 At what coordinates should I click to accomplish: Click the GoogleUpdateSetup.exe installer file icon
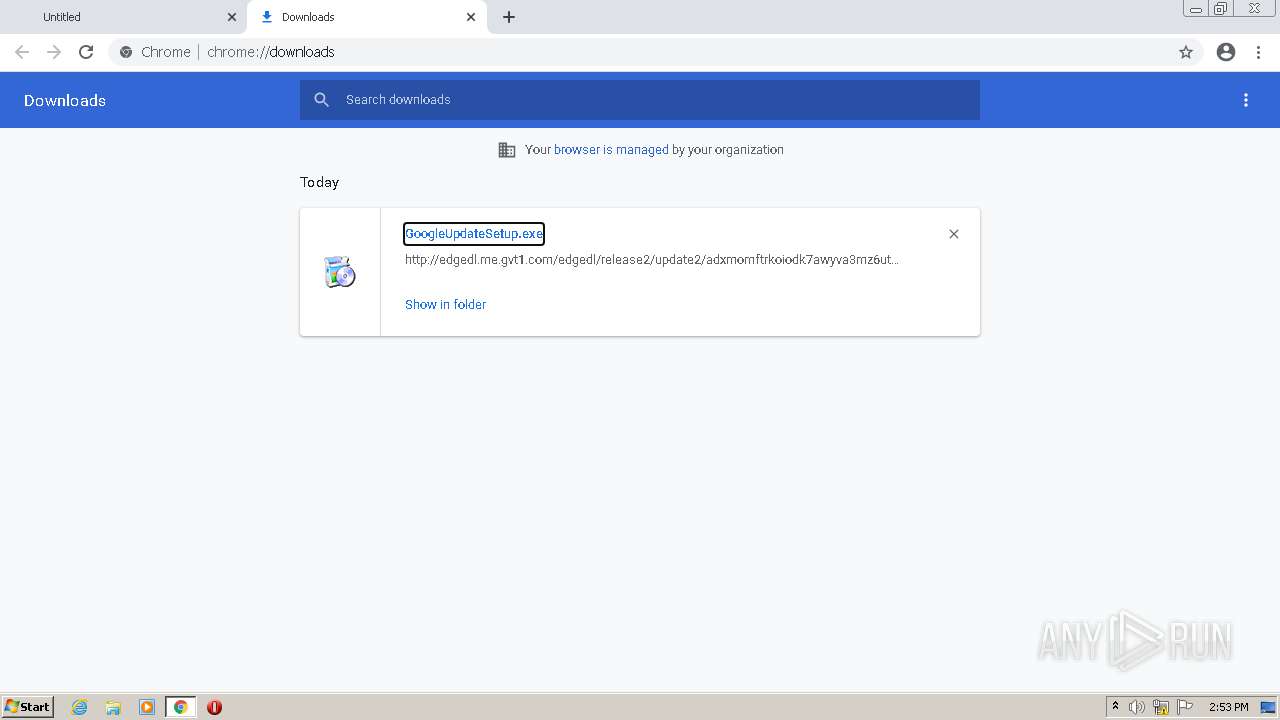340,272
